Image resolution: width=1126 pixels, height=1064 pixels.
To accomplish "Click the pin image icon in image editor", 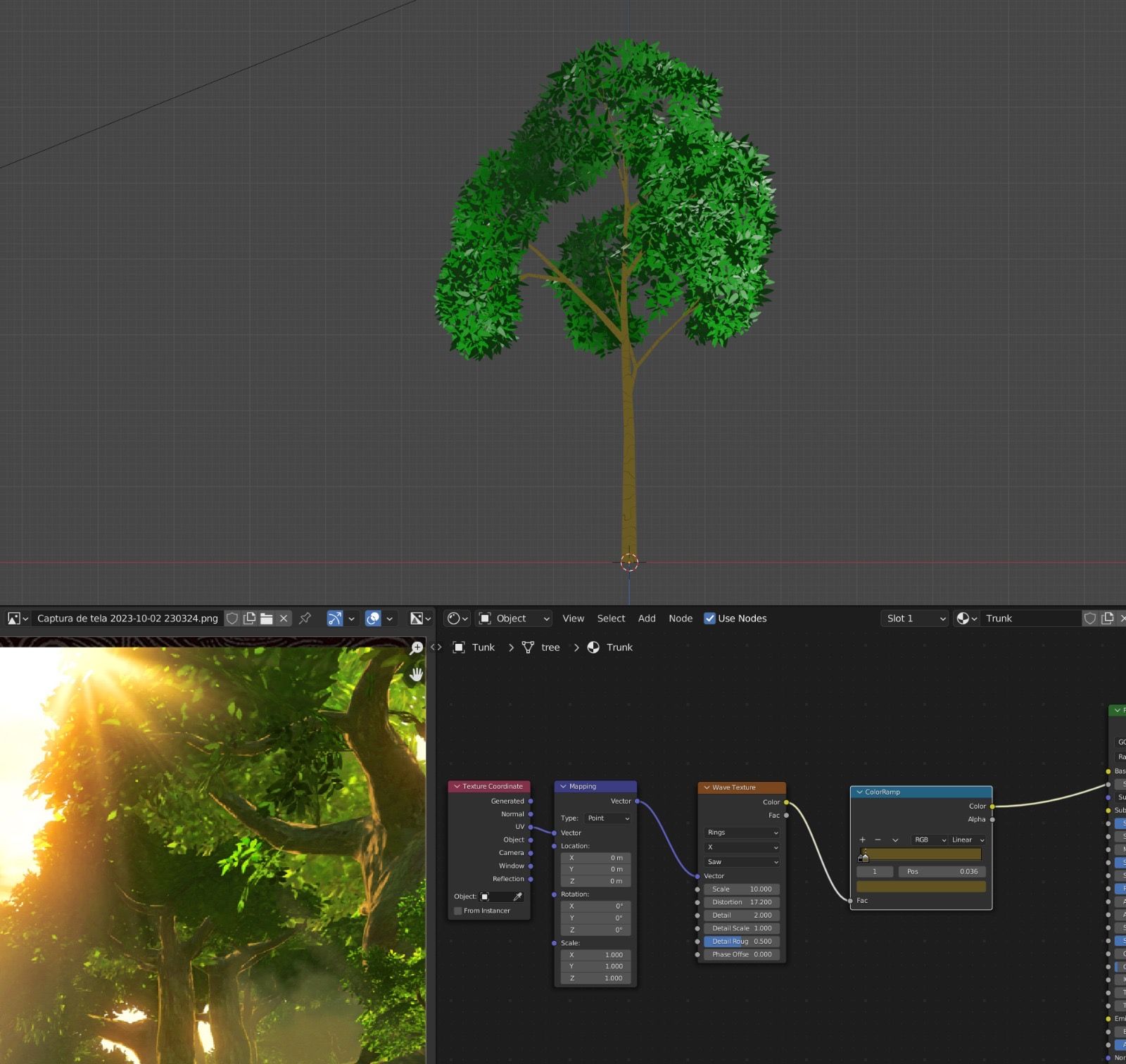I will (x=305, y=619).
